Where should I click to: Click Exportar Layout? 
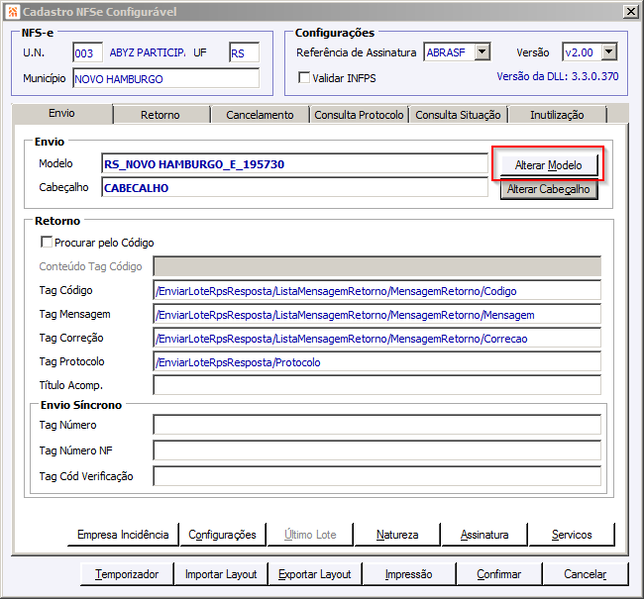point(315,574)
